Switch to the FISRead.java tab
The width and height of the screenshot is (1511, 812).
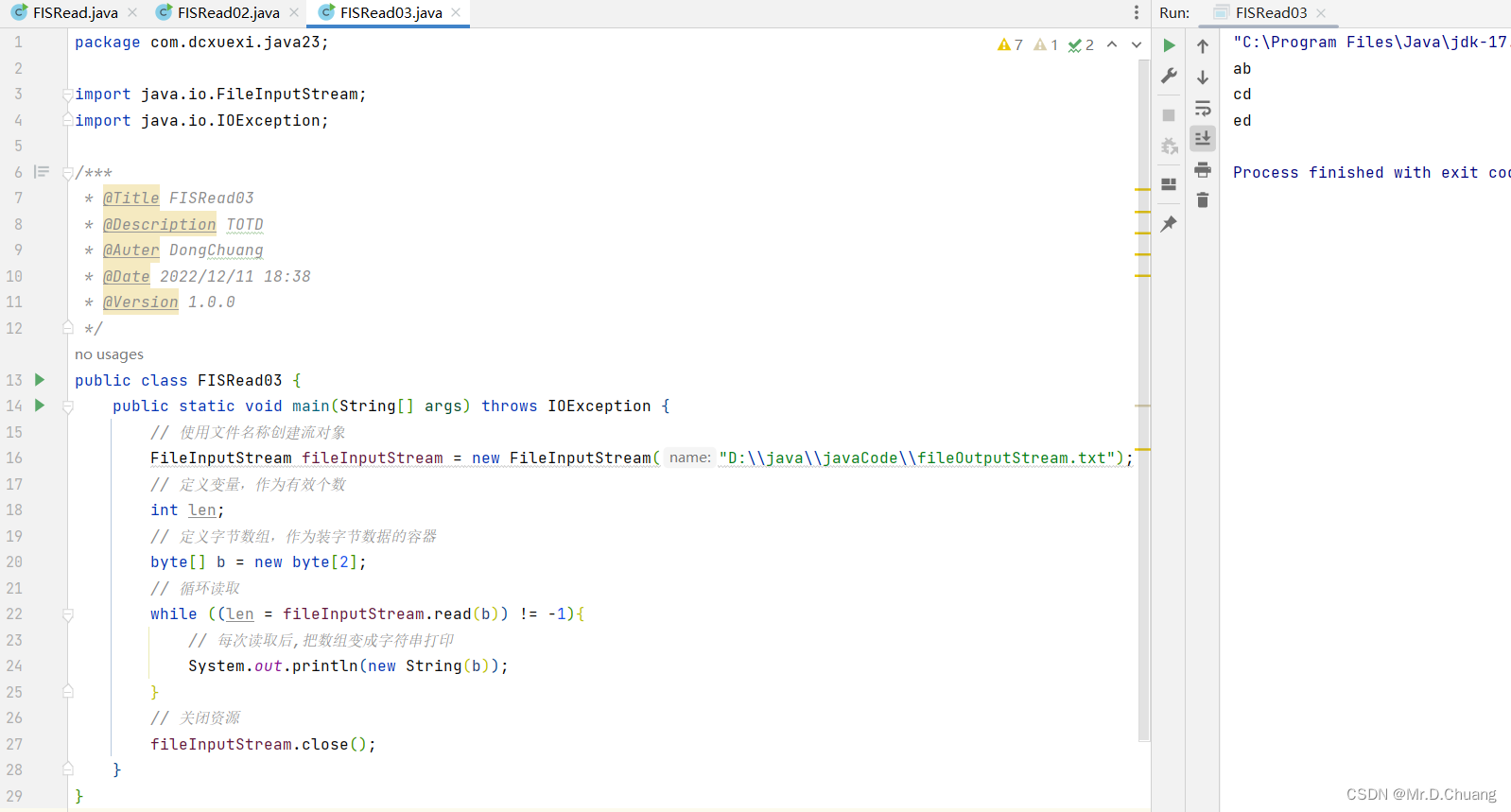pyautogui.click(x=76, y=12)
